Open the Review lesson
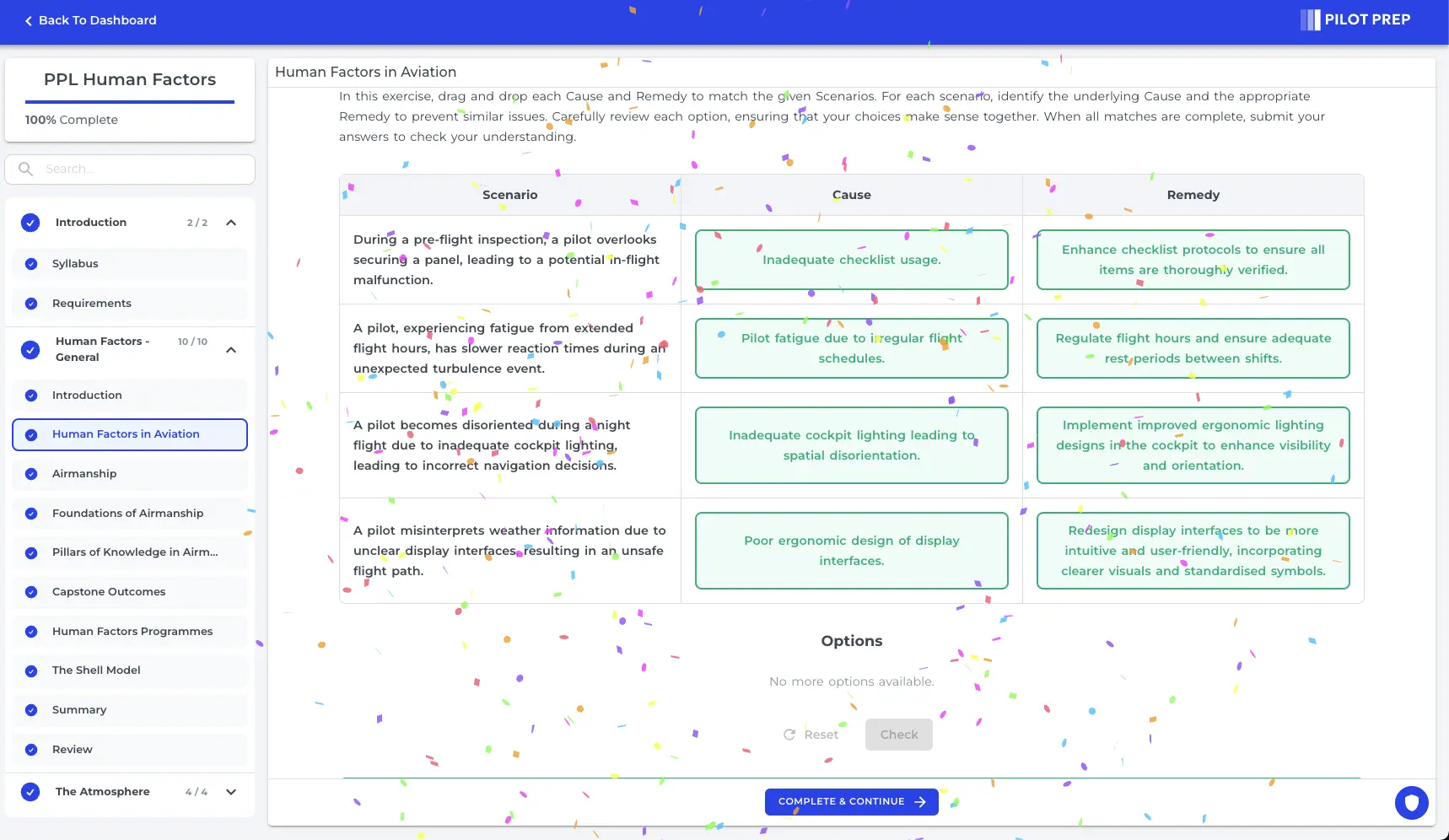The height and width of the screenshot is (840, 1449). click(130, 750)
